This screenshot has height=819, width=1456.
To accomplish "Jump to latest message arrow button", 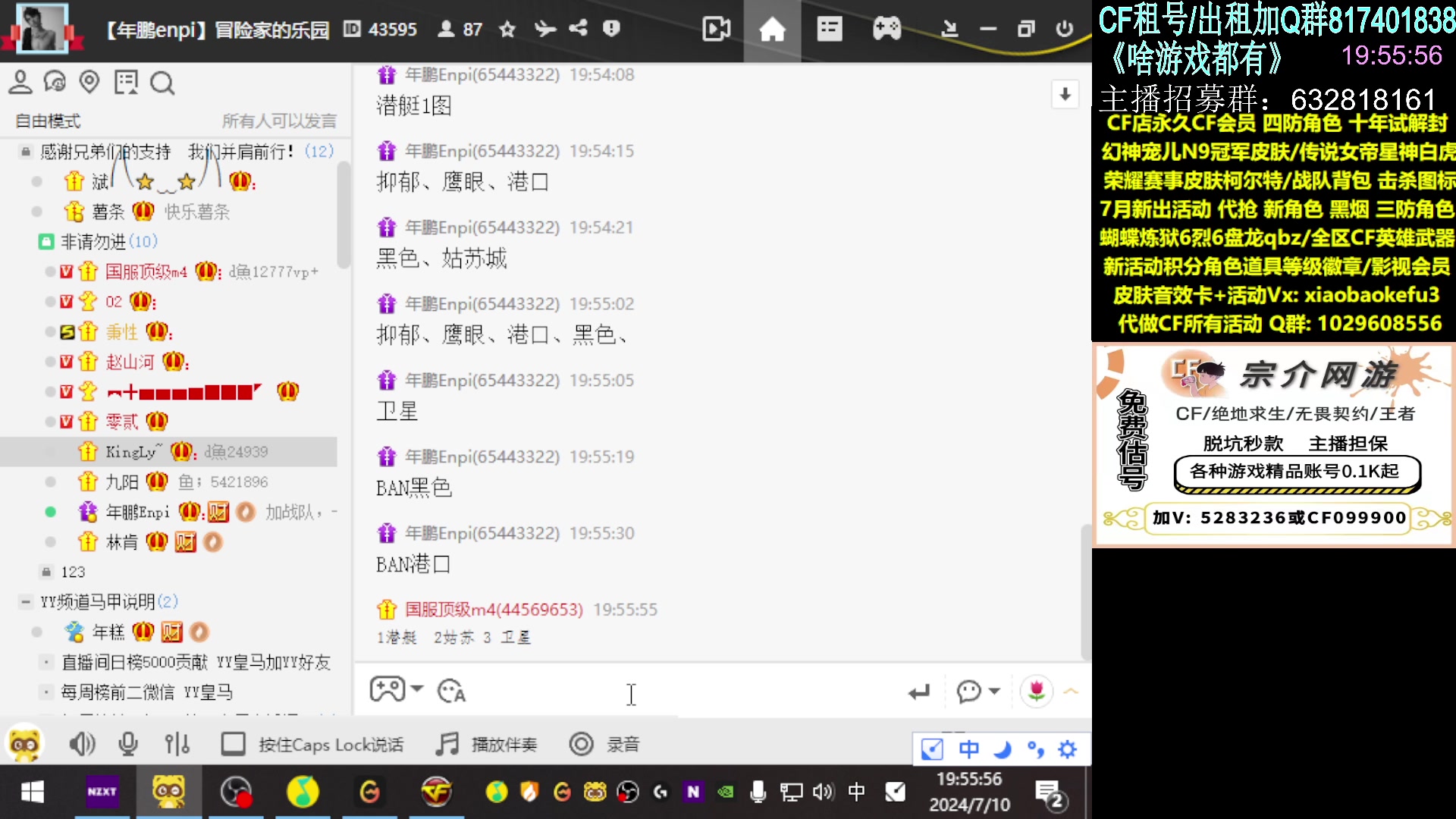I will point(1065,95).
